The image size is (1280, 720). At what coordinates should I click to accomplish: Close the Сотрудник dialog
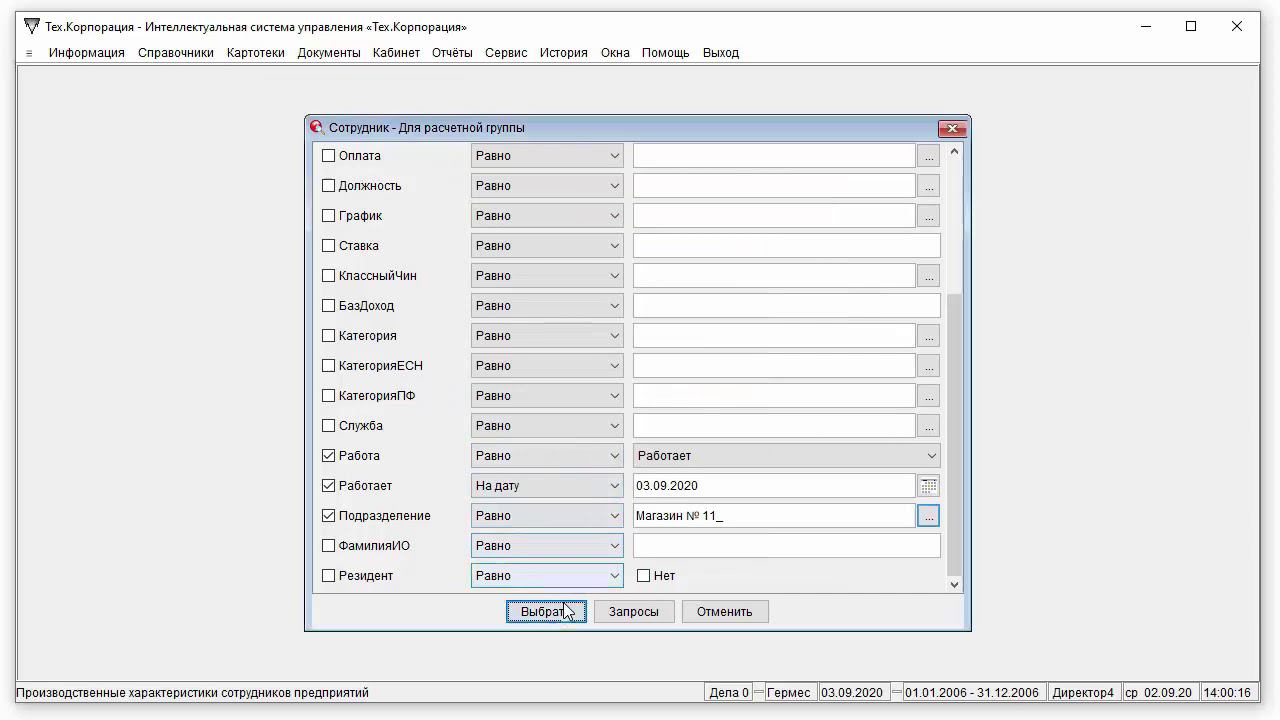click(952, 128)
